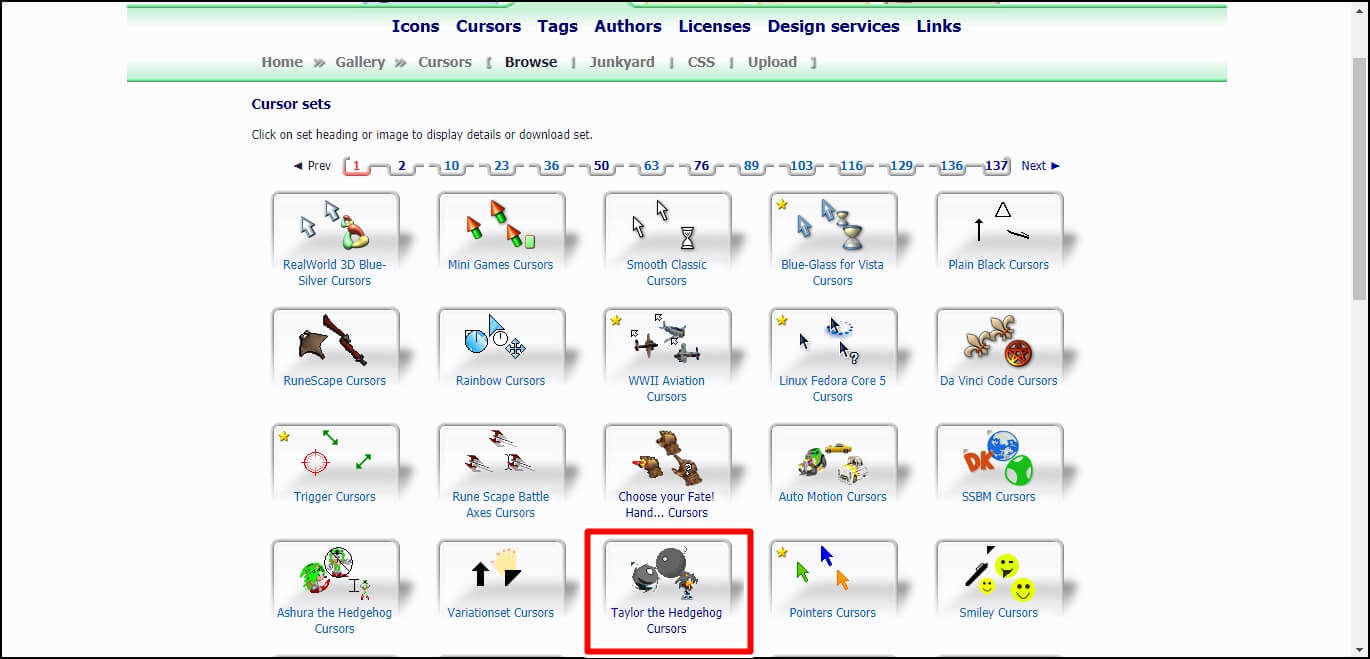Go to page 116
The width and height of the screenshot is (1370, 659).
coord(852,166)
